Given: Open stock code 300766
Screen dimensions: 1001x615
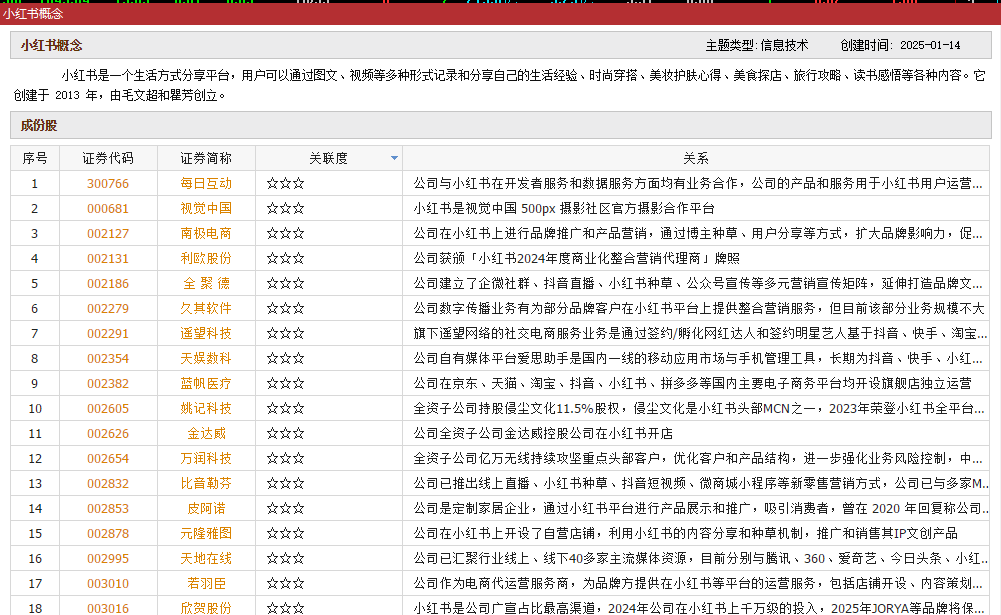Looking at the screenshot, I should coord(108,183).
